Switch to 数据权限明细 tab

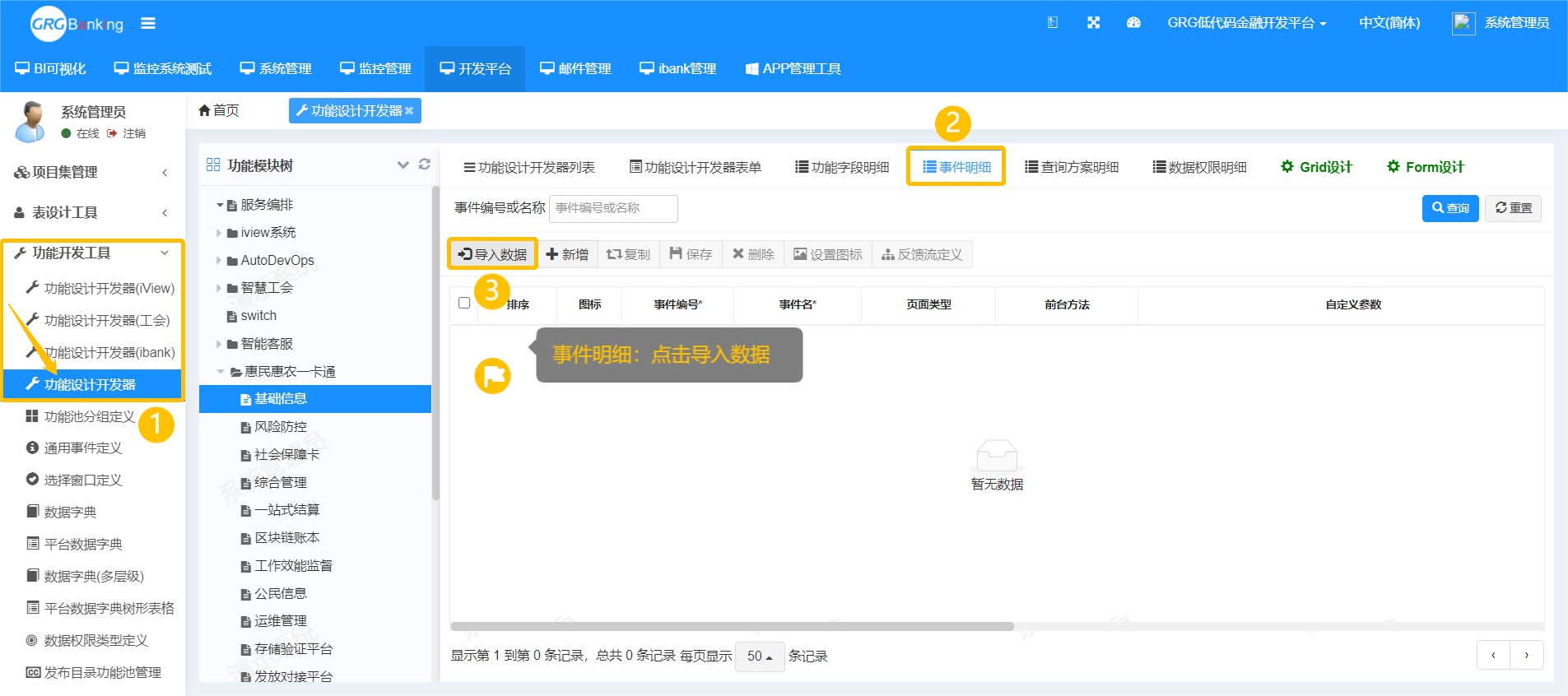point(1199,167)
